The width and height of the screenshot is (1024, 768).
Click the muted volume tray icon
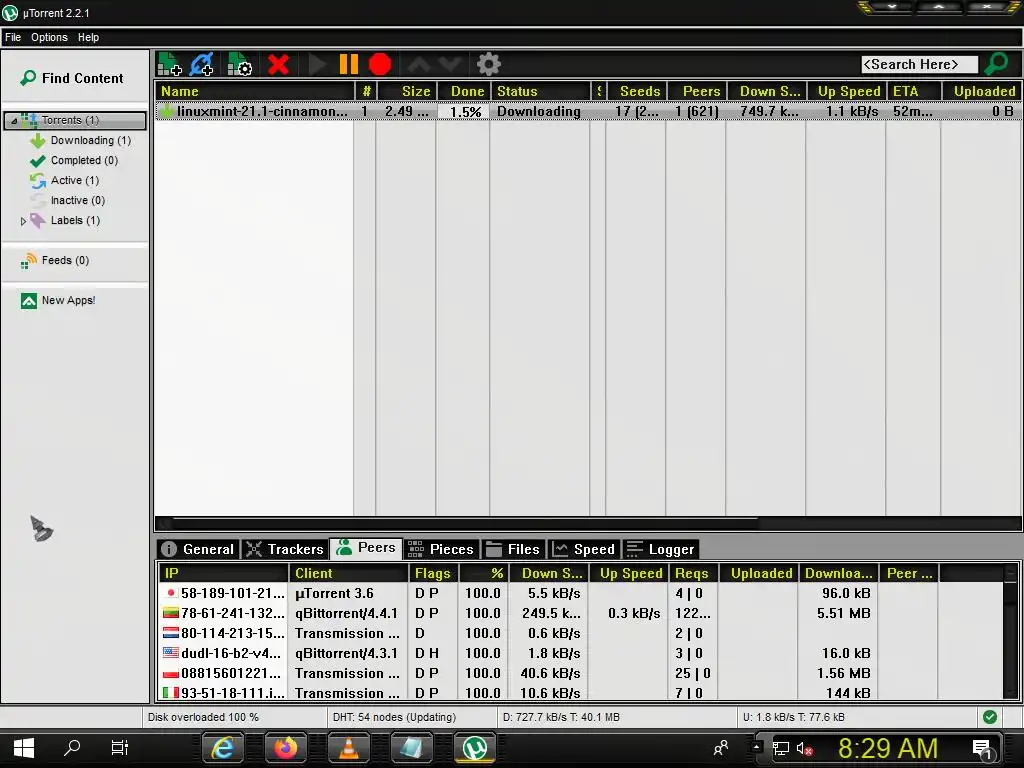pyautogui.click(x=804, y=748)
